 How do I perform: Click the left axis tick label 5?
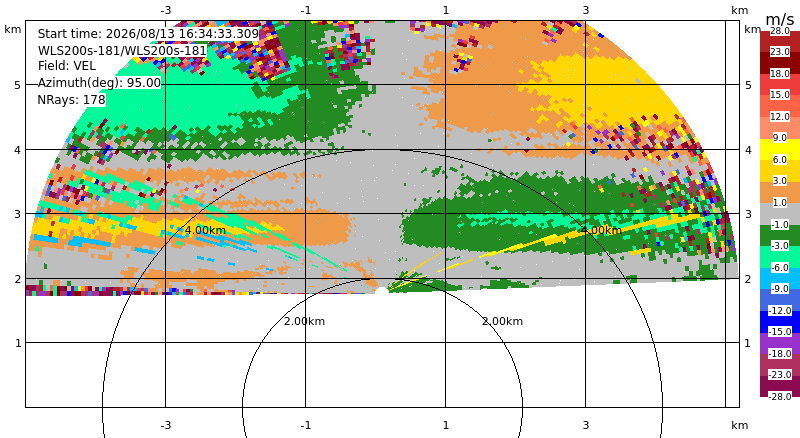(18, 85)
